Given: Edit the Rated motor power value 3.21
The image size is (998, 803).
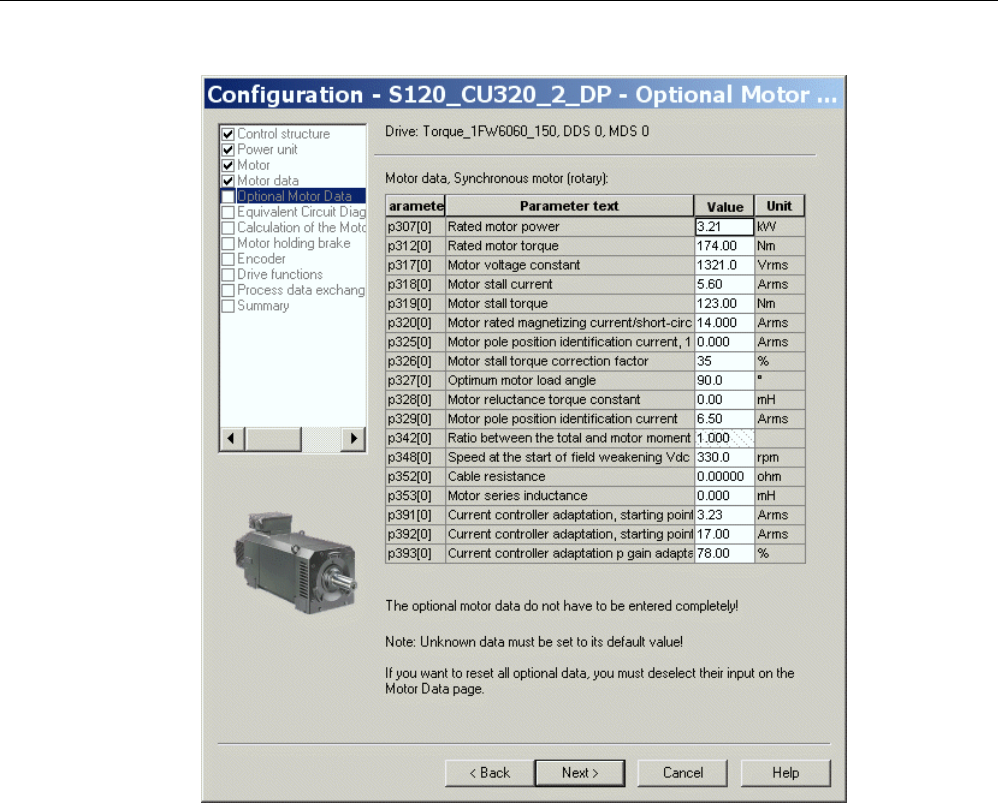Looking at the screenshot, I should click(724, 227).
